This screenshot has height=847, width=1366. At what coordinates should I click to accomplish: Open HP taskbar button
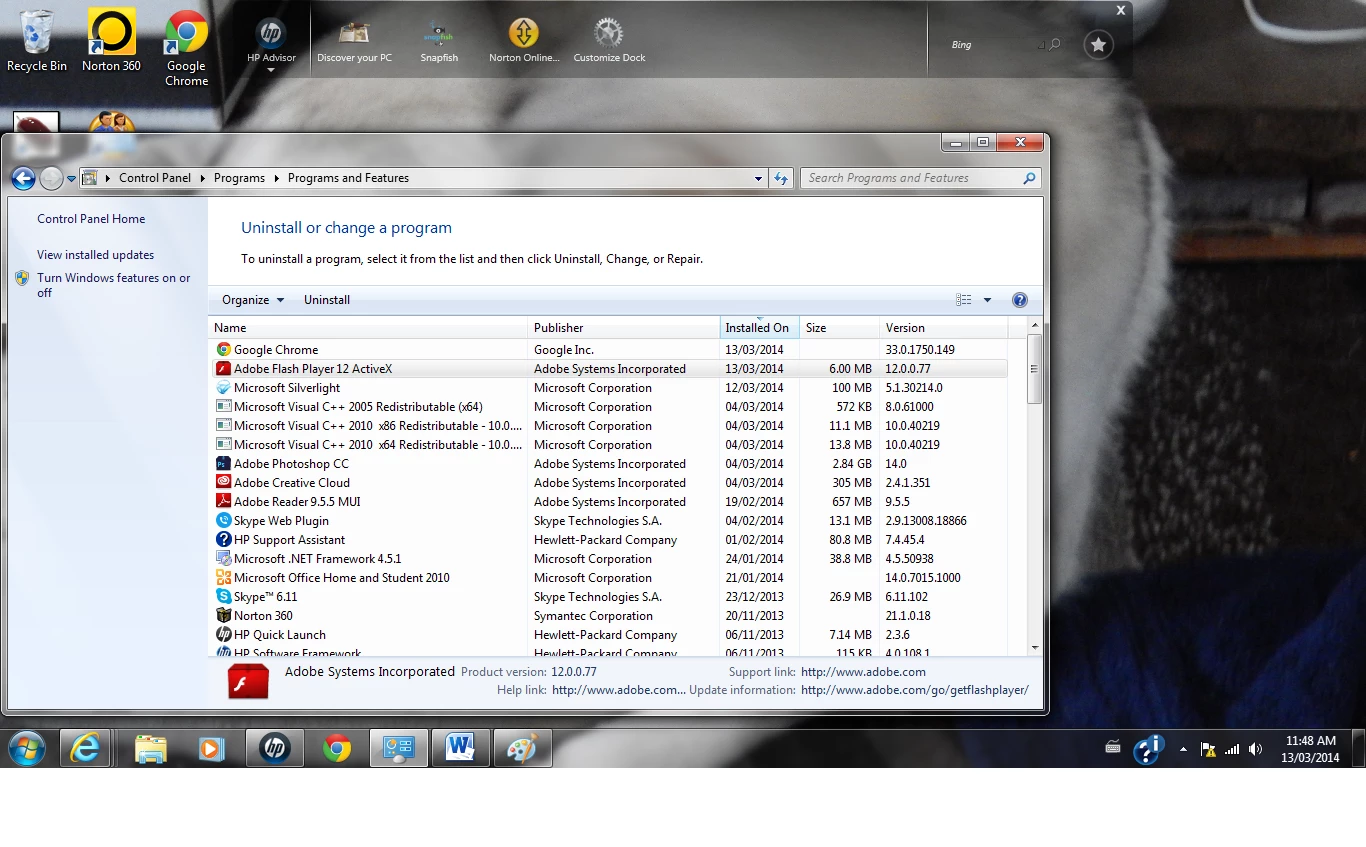tap(274, 748)
